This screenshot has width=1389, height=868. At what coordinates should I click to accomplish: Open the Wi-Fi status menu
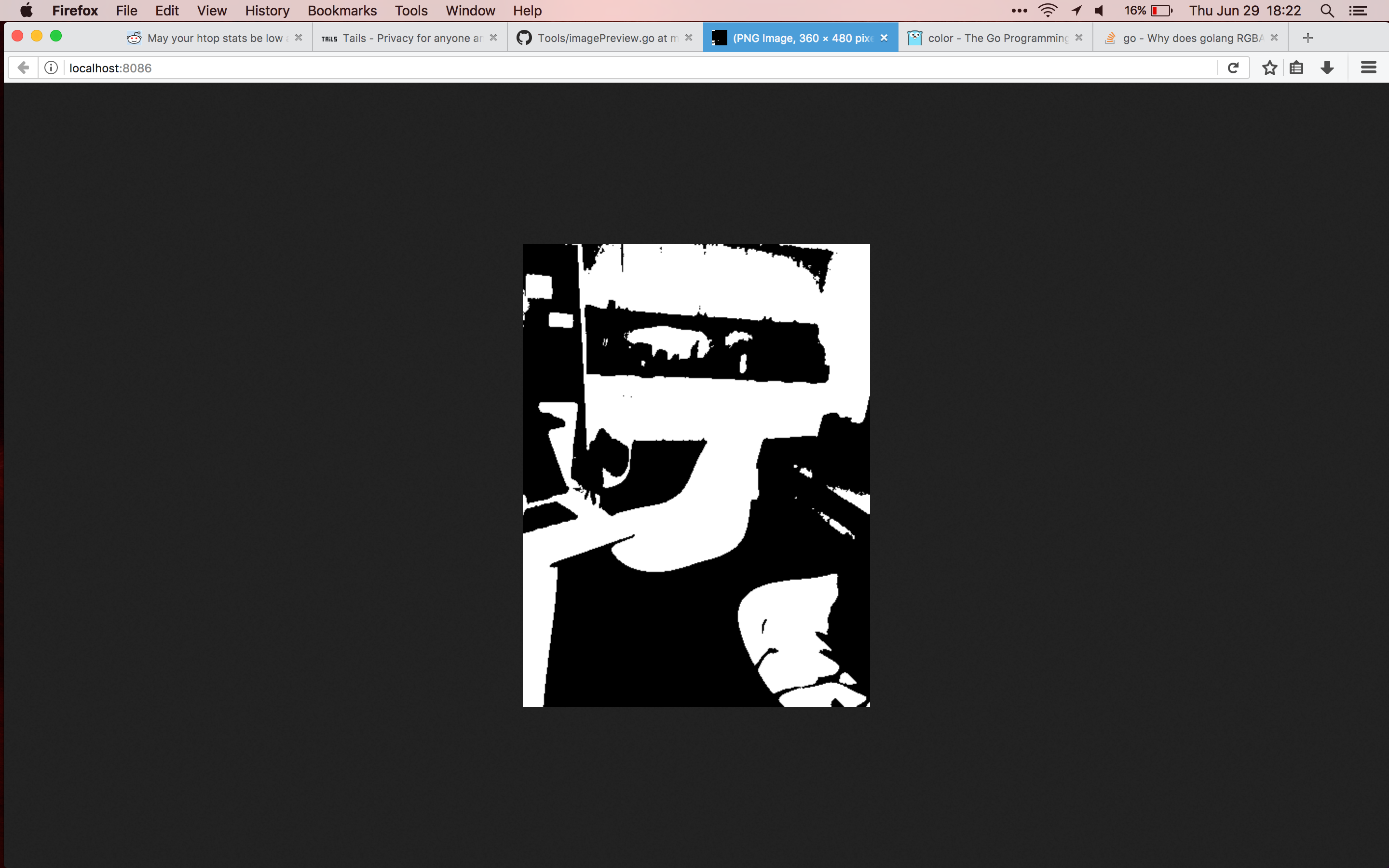tap(1048, 11)
